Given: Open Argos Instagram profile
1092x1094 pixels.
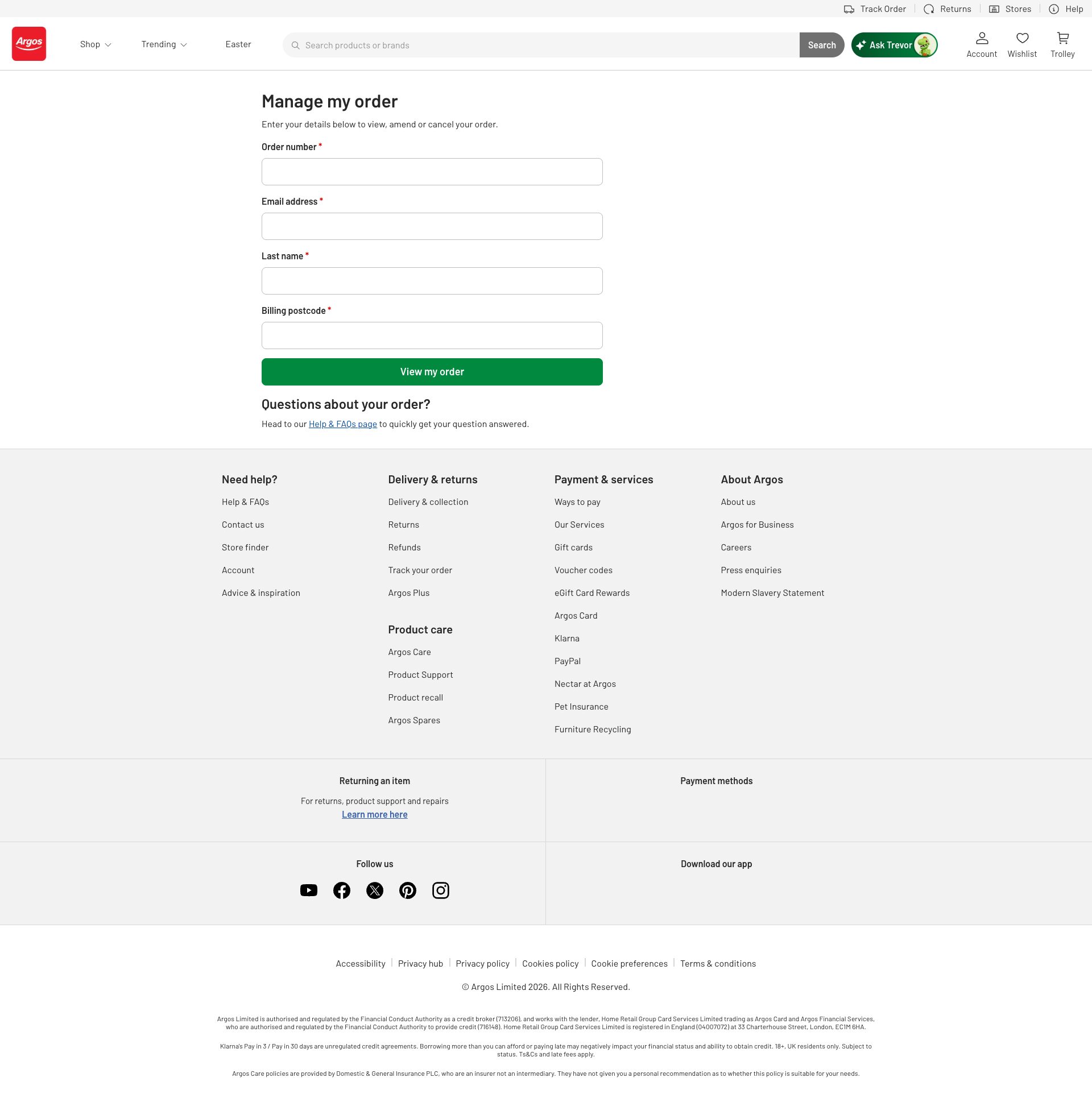Looking at the screenshot, I should [x=441, y=890].
